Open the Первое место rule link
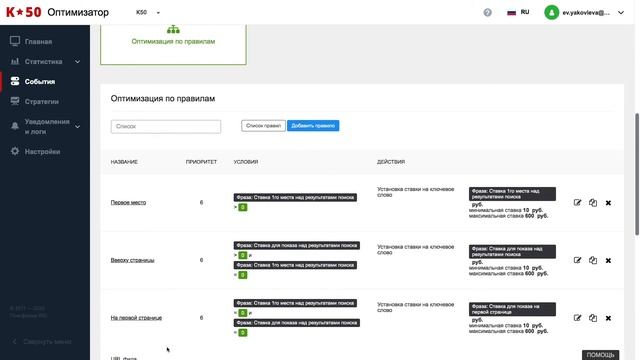Screen dimensions: 640x360 point(128,202)
